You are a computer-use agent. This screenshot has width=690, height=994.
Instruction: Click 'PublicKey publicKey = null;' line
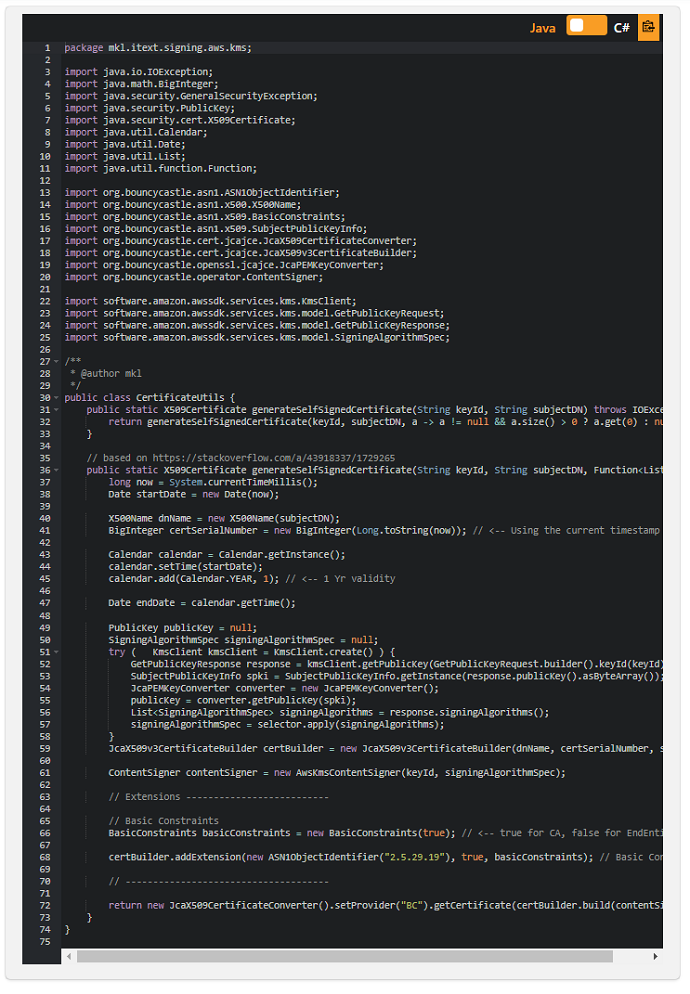tap(183, 628)
